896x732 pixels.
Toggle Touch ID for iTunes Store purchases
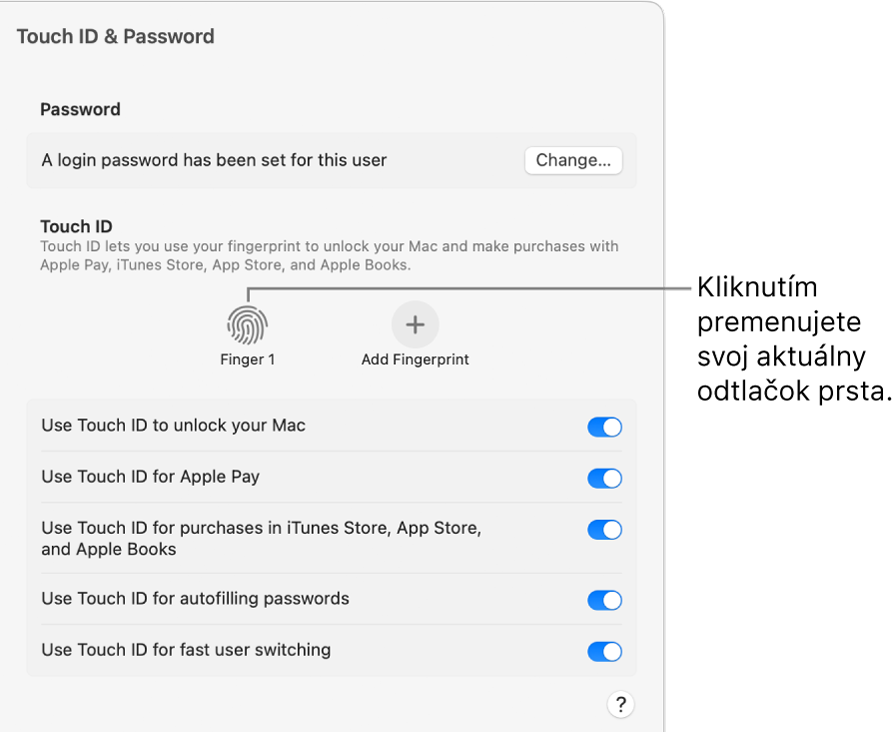tap(604, 530)
